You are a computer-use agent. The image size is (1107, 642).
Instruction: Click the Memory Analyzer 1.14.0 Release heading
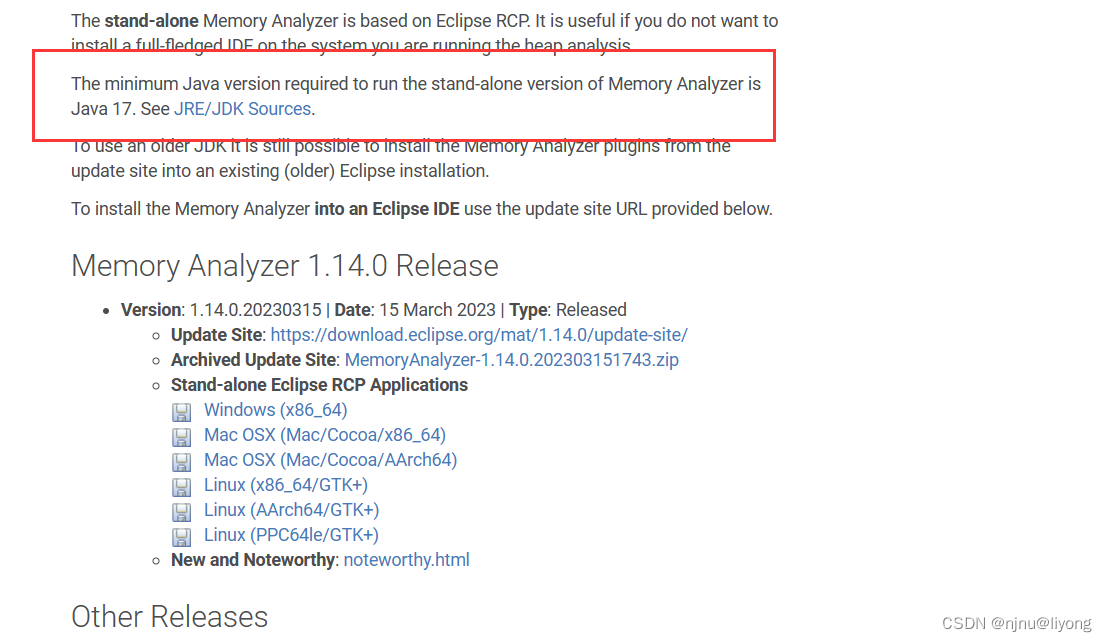click(285, 266)
